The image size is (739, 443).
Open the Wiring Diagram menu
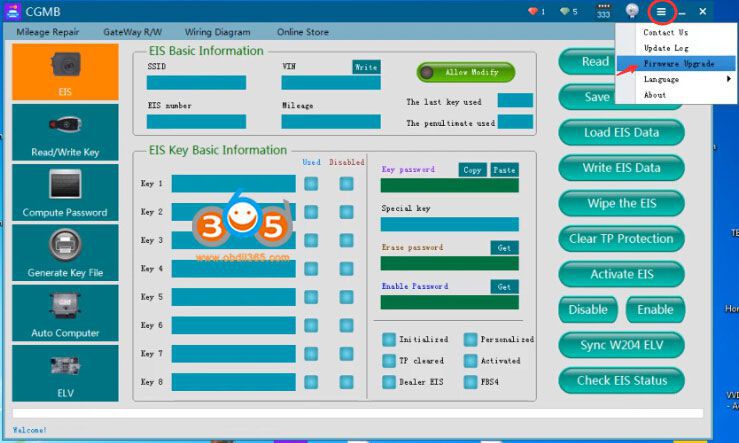pos(220,32)
